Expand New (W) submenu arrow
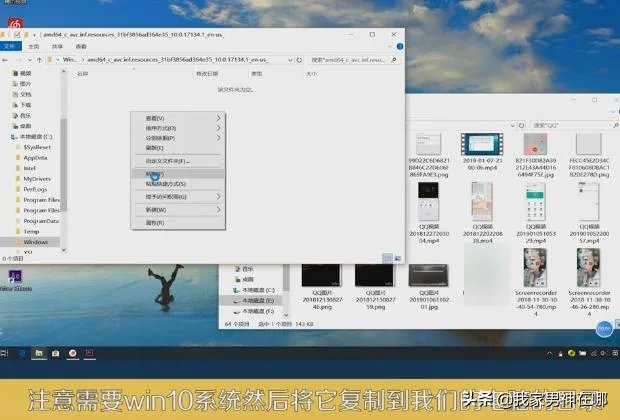The width and height of the screenshot is (620, 420). pyautogui.click(x=219, y=210)
